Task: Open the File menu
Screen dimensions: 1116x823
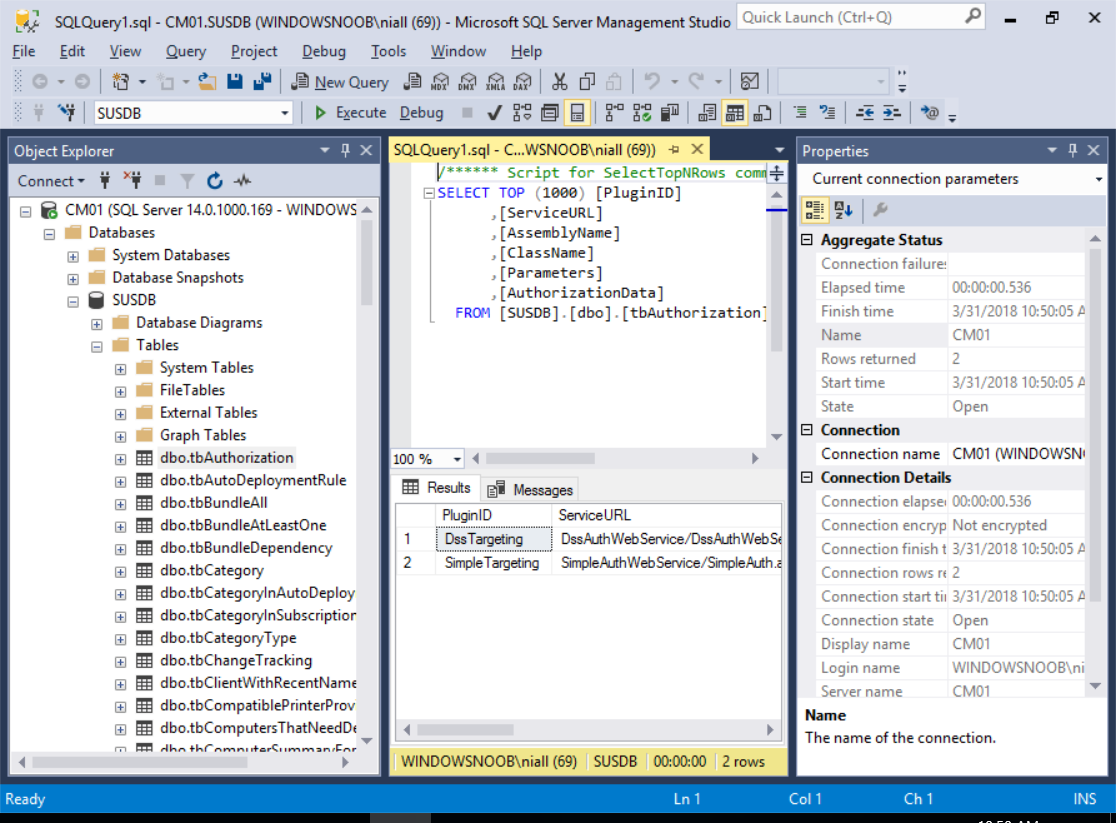Action: (x=23, y=51)
